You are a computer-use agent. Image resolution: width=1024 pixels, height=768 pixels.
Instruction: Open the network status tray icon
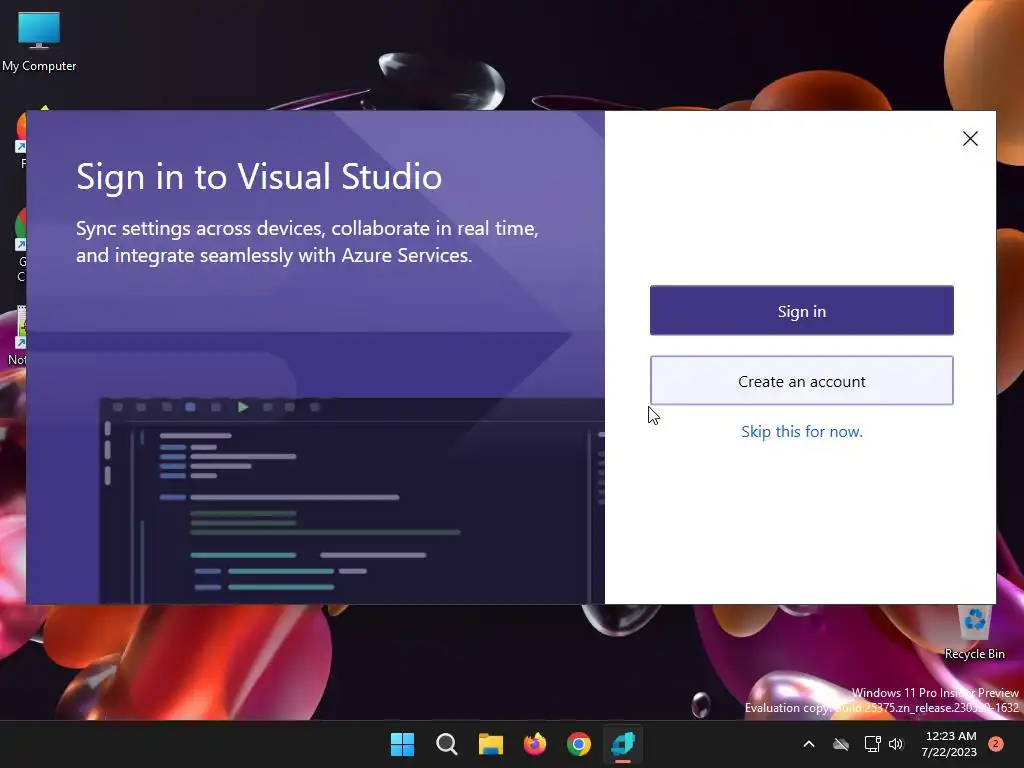pyautogui.click(x=872, y=744)
